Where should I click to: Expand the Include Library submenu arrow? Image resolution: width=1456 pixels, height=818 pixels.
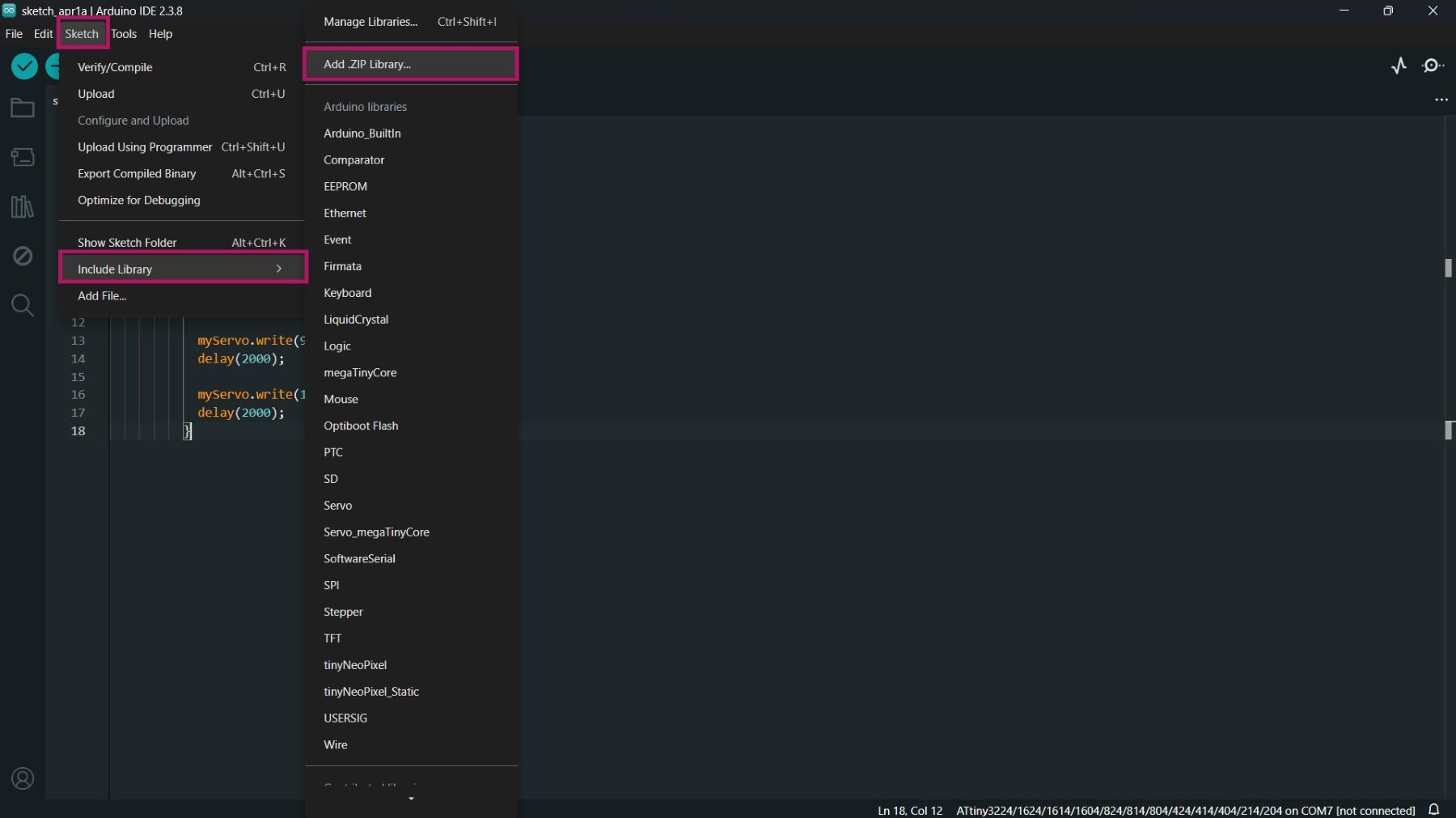(279, 269)
